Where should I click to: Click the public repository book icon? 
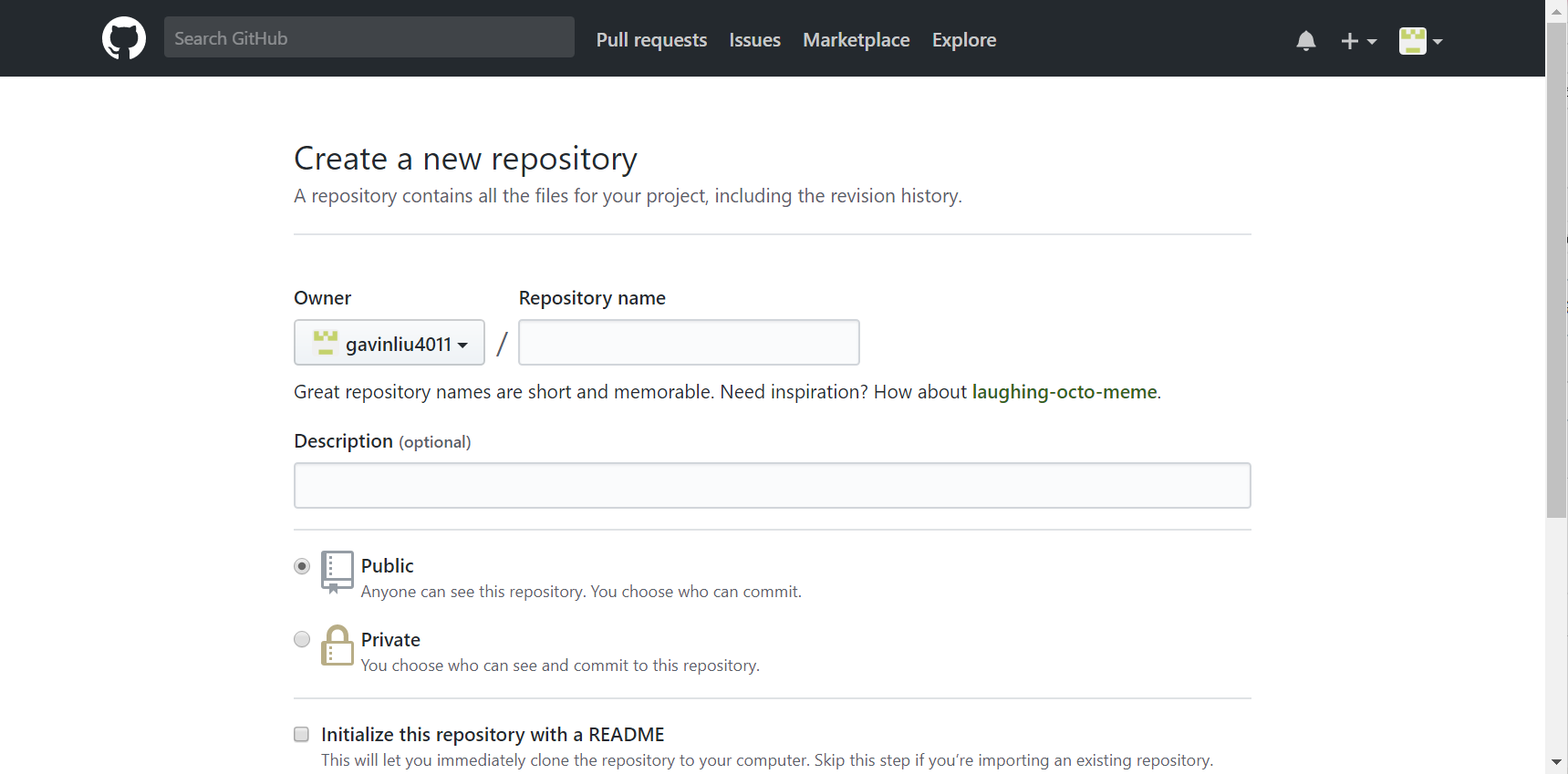tap(337, 572)
